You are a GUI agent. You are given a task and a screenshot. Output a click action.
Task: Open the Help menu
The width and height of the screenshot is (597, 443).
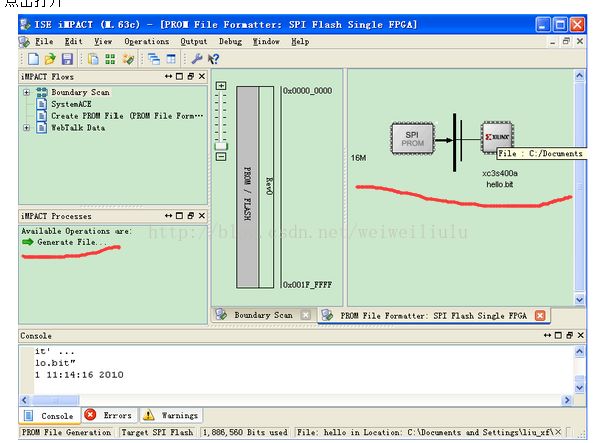(x=300, y=41)
